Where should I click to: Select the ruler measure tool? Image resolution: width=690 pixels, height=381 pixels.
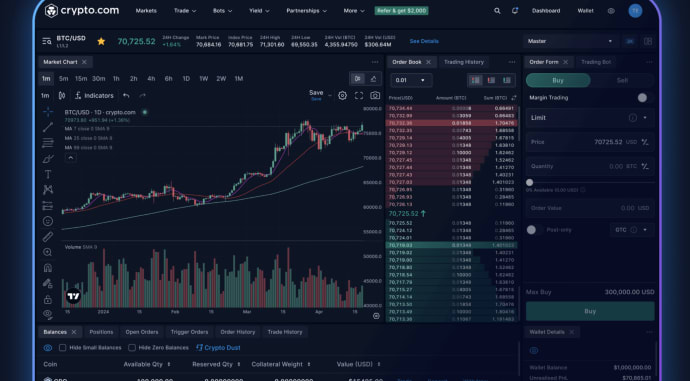click(x=48, y=237)
